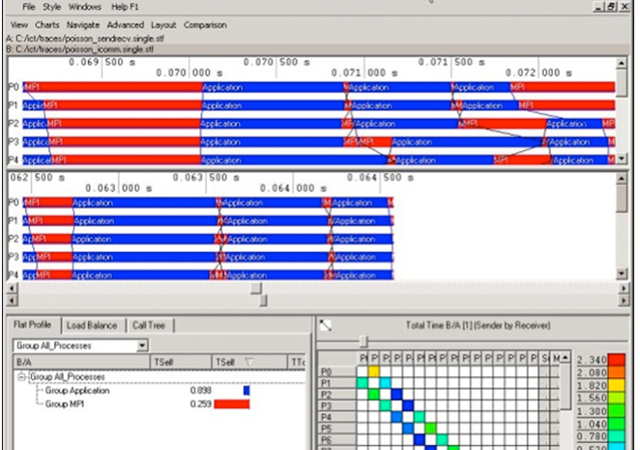The image size is (640, 450).
Task: Click the B/A column header
Action: pyautogui.click(x=82, y=362)
